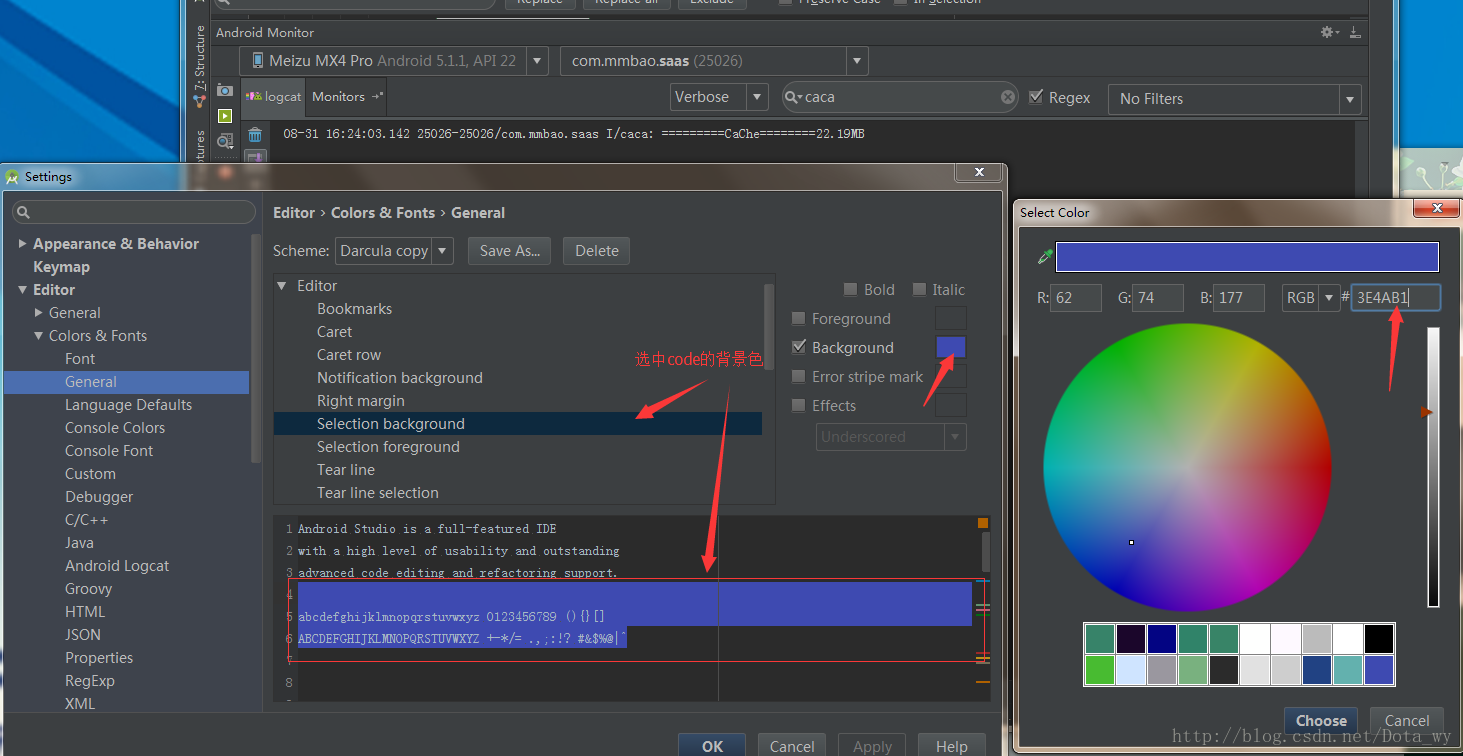
Task: Cancel the Select Color dialog
Action: point(1407,721)
